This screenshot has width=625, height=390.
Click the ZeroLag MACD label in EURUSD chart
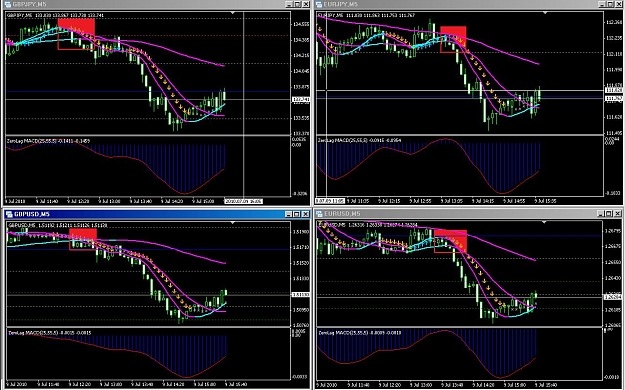click(x=360, y=333)
